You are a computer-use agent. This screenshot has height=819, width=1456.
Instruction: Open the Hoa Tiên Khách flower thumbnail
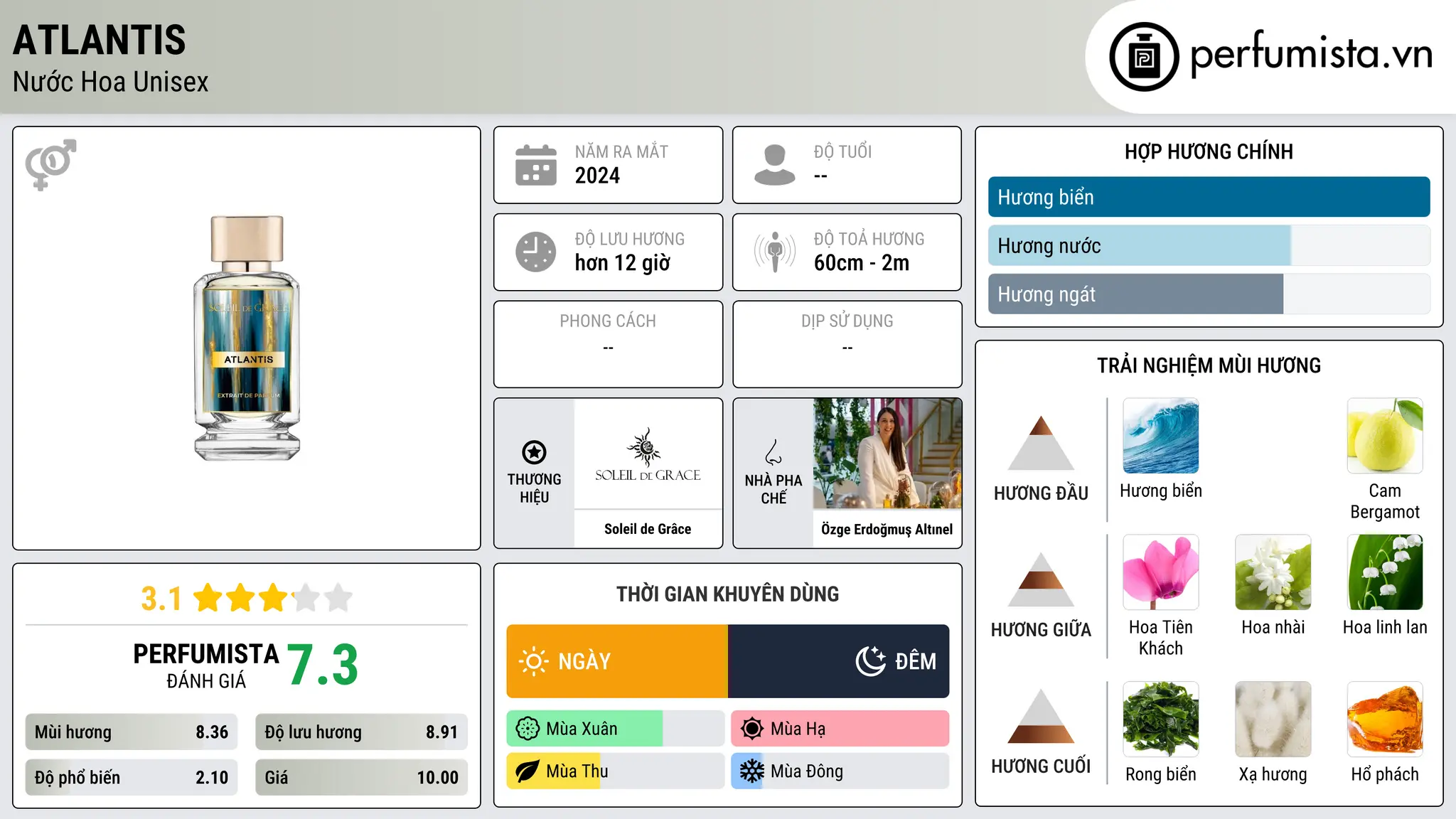tap(1161, 572)
